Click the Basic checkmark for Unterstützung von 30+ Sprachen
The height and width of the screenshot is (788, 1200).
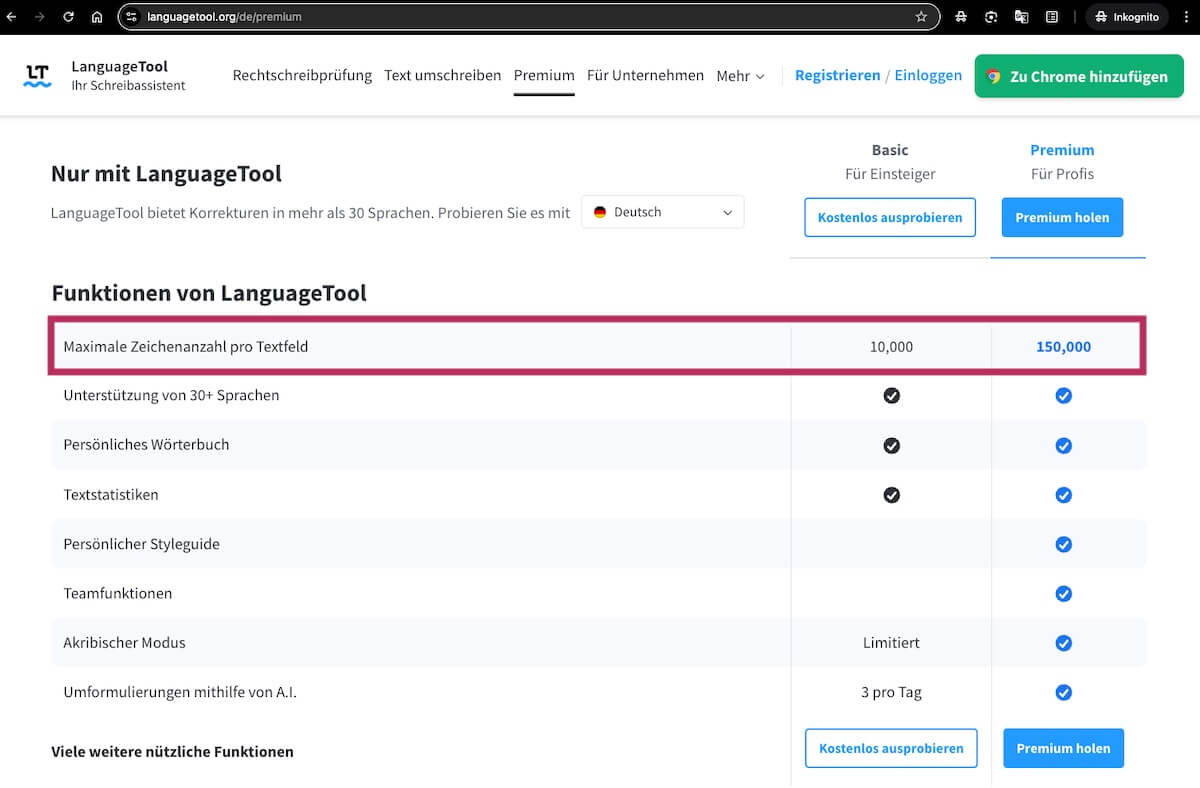891,395
